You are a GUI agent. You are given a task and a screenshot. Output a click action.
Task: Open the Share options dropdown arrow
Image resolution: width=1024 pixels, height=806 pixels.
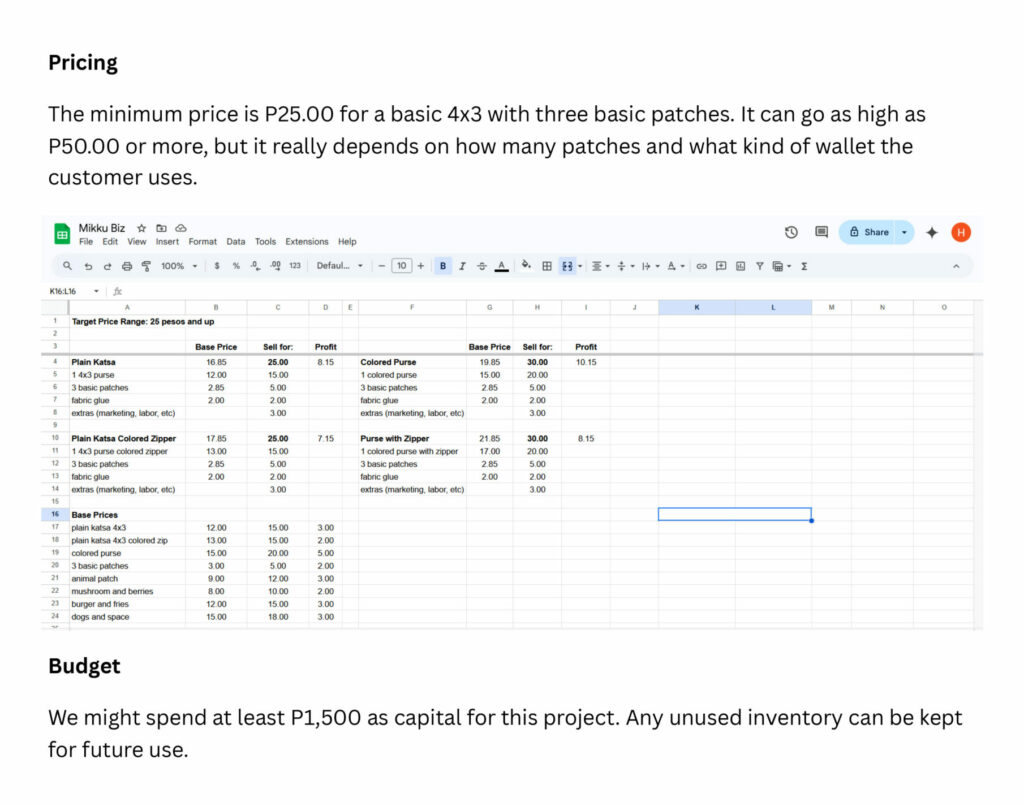(904, 232)
